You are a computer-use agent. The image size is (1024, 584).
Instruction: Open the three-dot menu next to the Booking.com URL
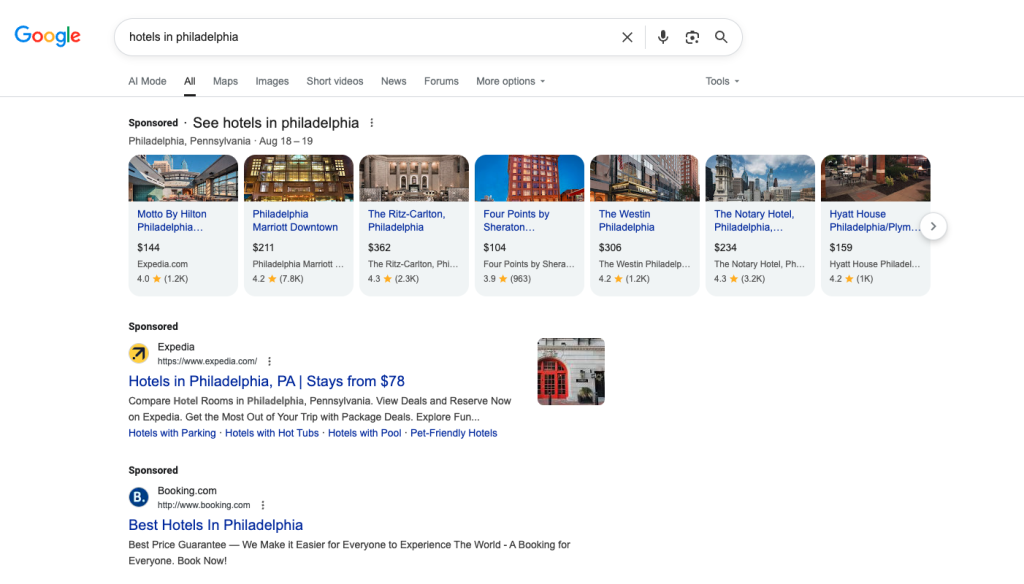tap(263, 505)
